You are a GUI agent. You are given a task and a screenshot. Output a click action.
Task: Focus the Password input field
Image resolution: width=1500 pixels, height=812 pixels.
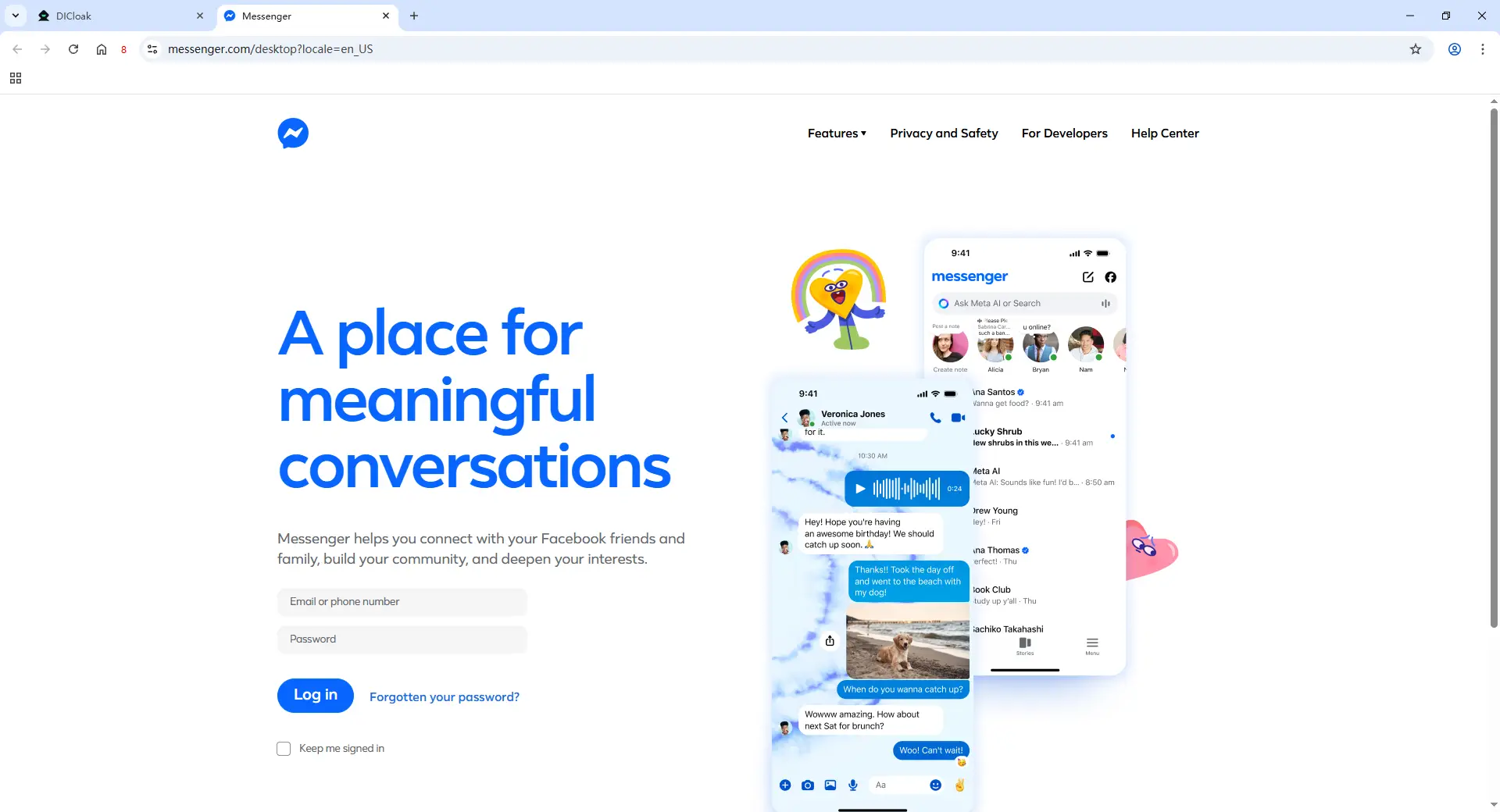pyautogui.click(x=402, y=639)
